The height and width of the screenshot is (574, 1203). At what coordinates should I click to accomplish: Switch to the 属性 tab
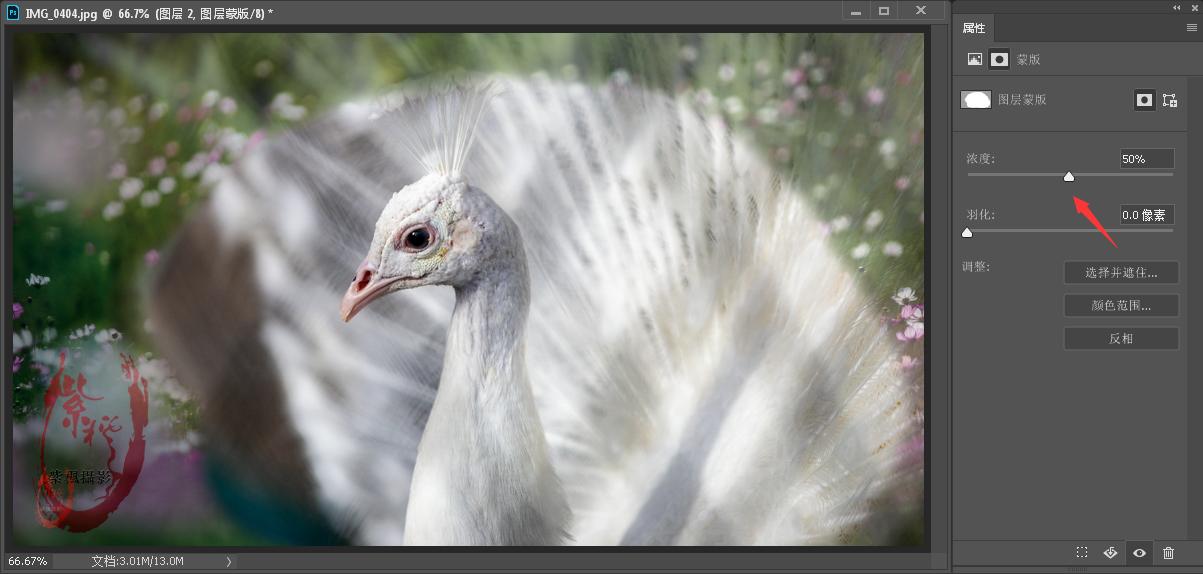pos(974,28)
